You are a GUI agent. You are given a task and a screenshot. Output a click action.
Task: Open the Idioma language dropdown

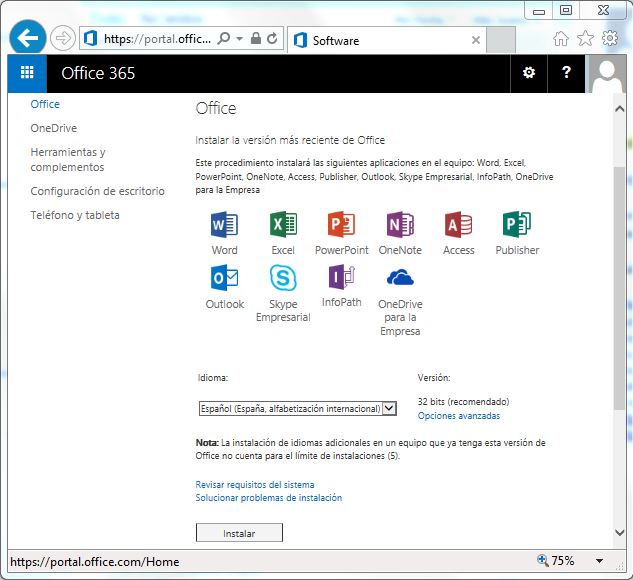tap(298, 408)
